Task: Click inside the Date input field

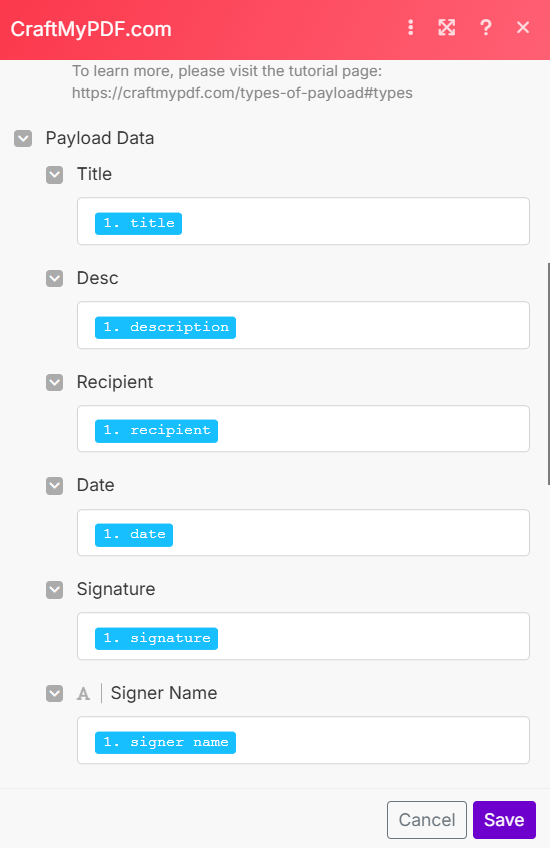Action: (303, 533)
